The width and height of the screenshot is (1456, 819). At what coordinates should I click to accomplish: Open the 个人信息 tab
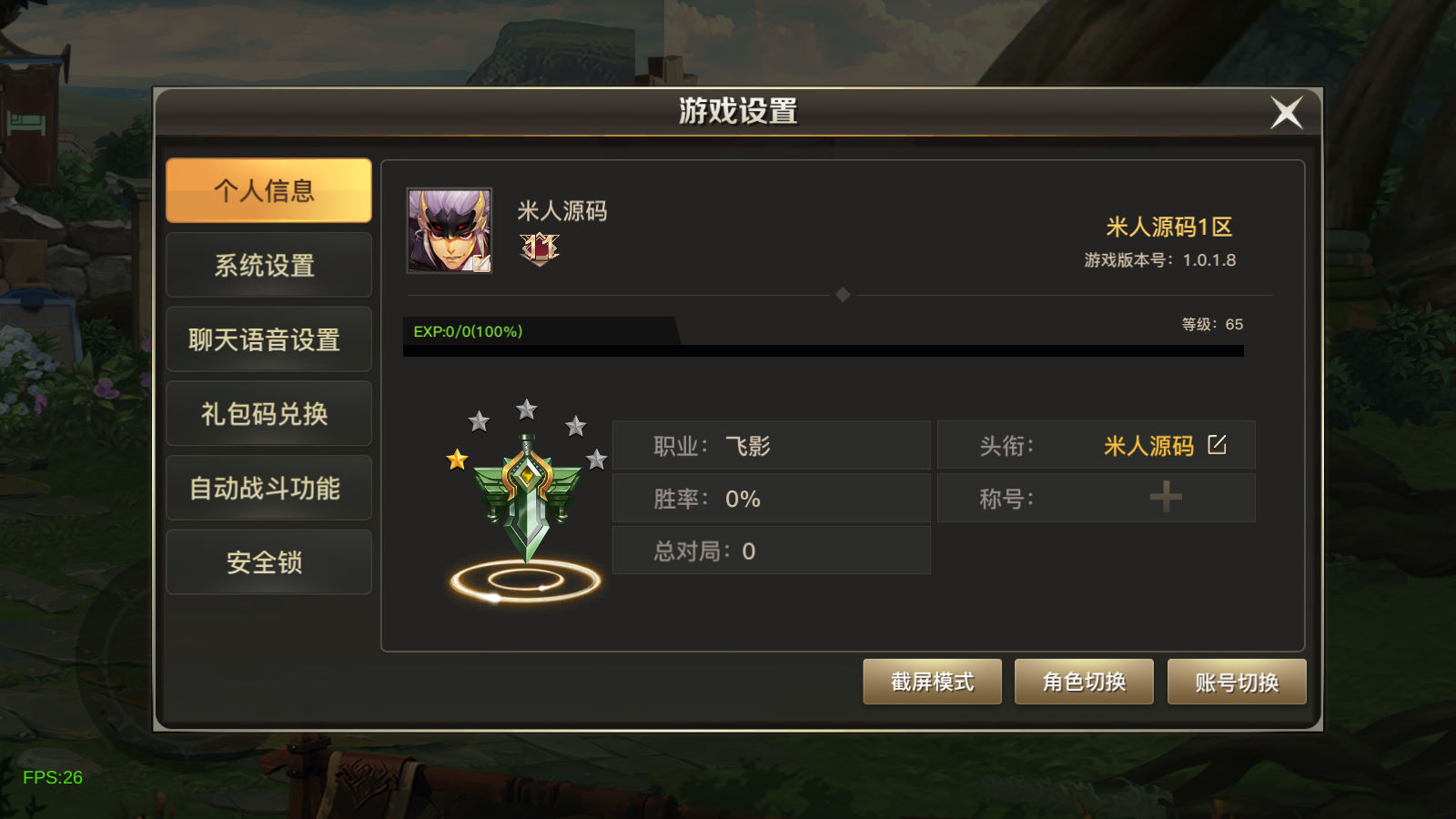268,190
